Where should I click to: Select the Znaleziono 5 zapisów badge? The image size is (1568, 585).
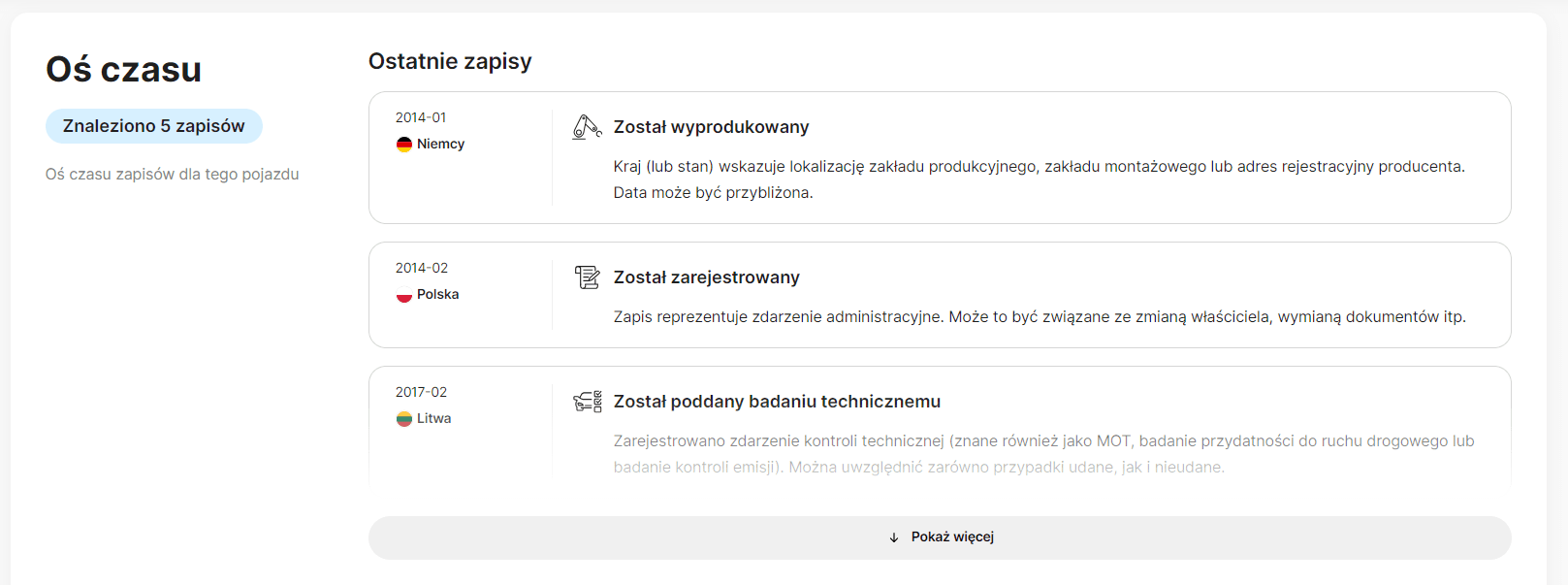coord(154,126)
